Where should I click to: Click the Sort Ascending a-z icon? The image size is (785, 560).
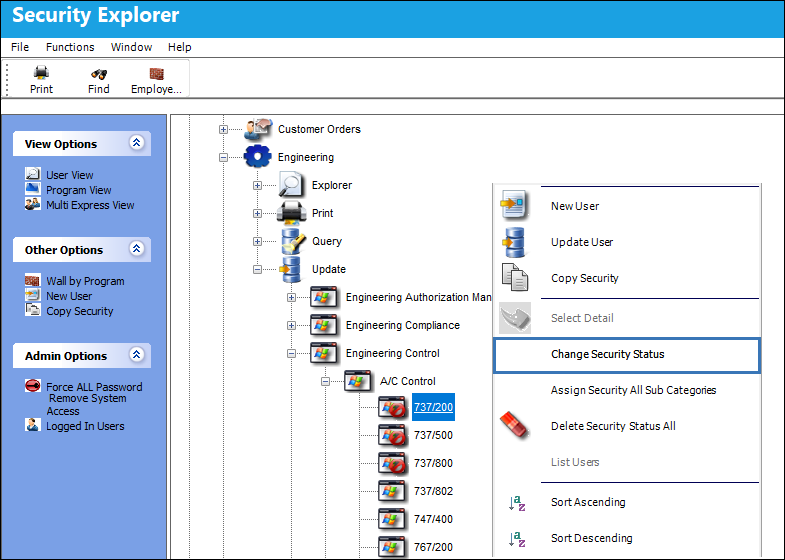click(x=517, y=502)
